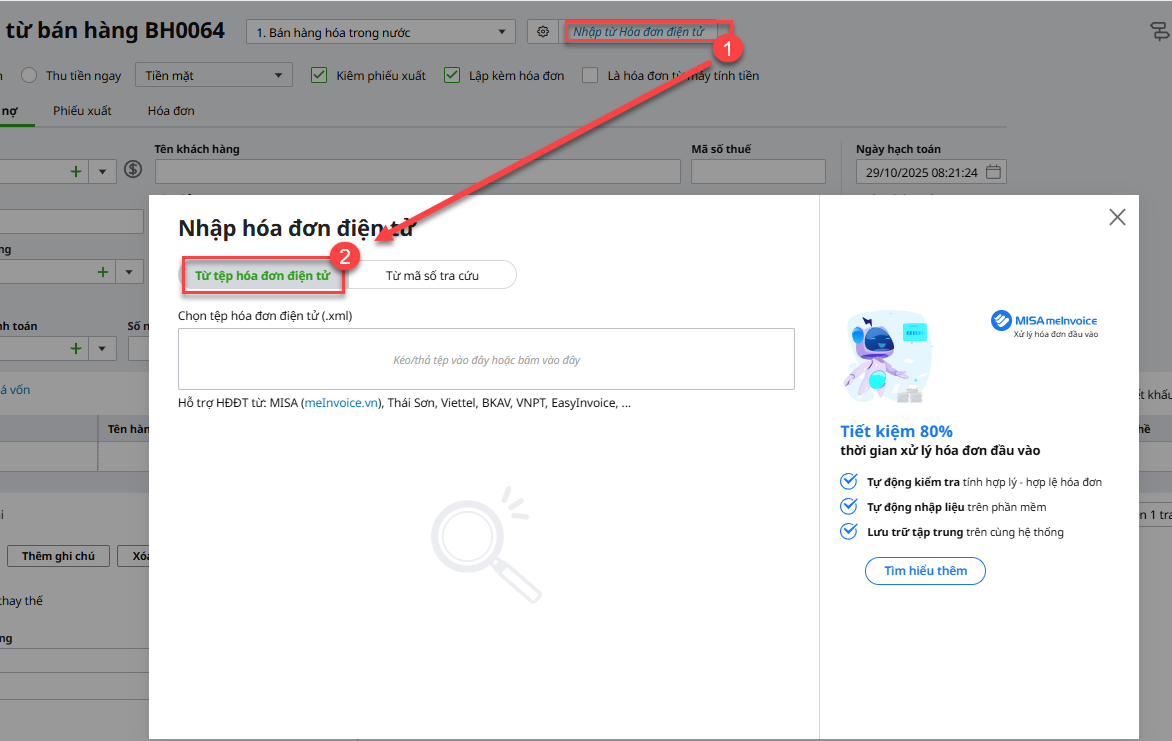Screen dimensions: 1172x741
Task: Open the calendar picker for Ngày hạch toán
Action: (993, 172)
